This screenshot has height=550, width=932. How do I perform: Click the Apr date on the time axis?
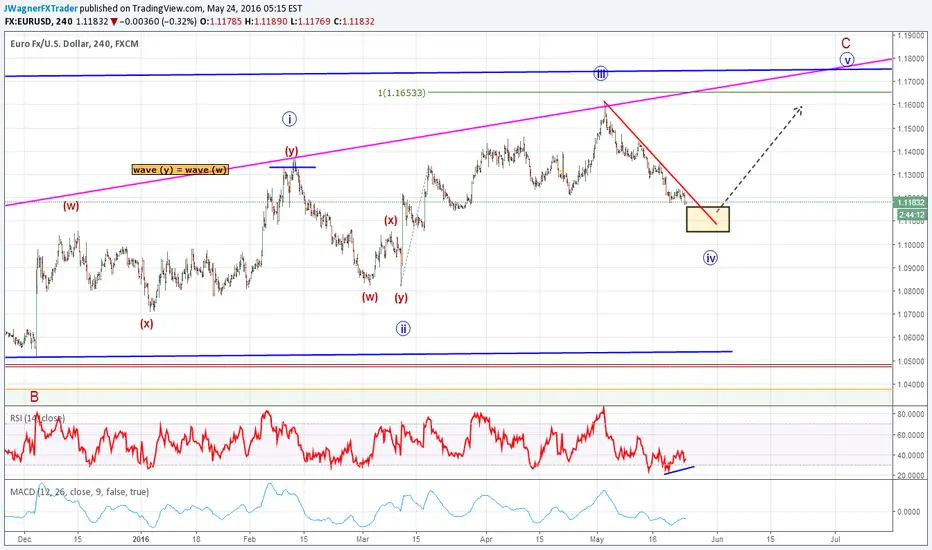click(486, 539)
